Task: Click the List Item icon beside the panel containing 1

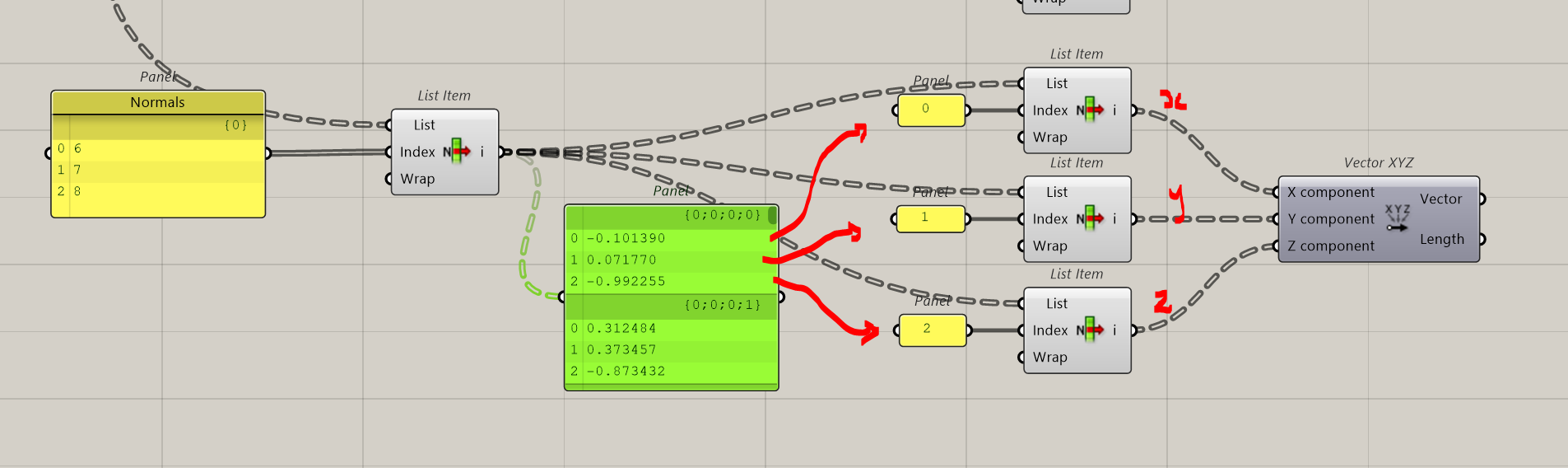Action: point(1090,218)
